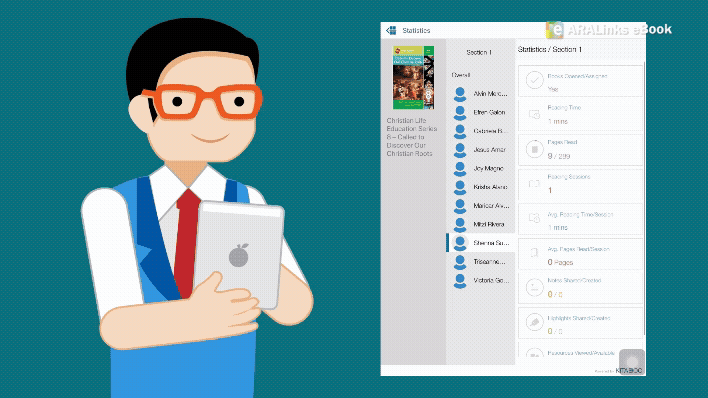Select student Triseanne... in the list
Image resolution: width=708 pixels, height=398 pixels.
coord(480,262)
